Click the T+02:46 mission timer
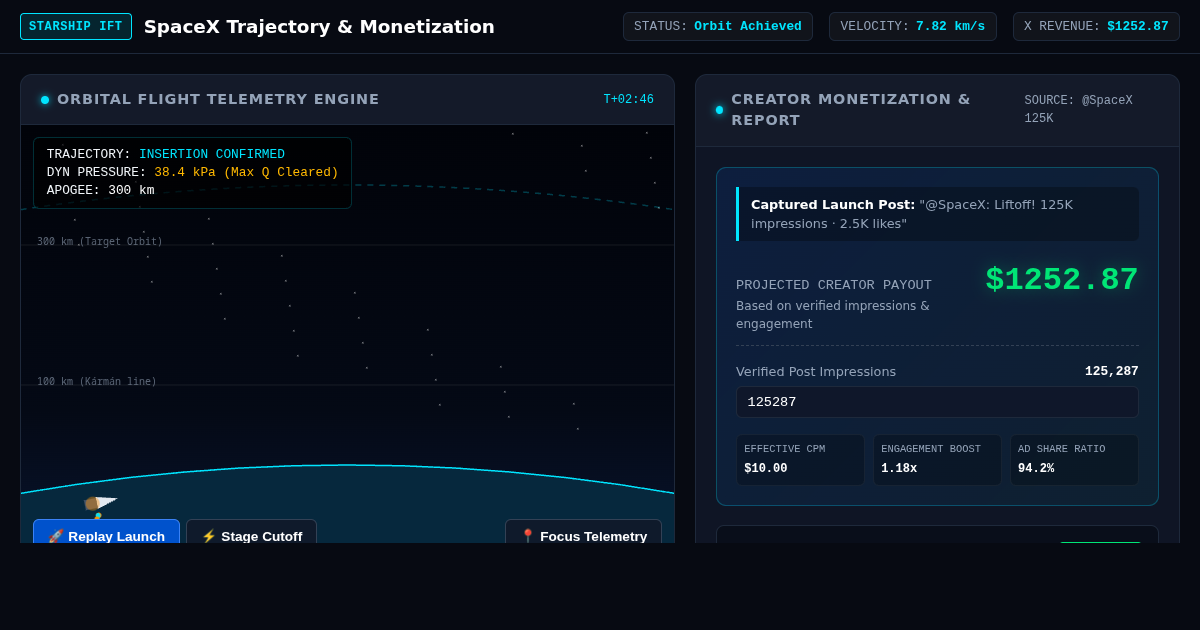Viewport: 1200px width, 630px height. [629, 100]
